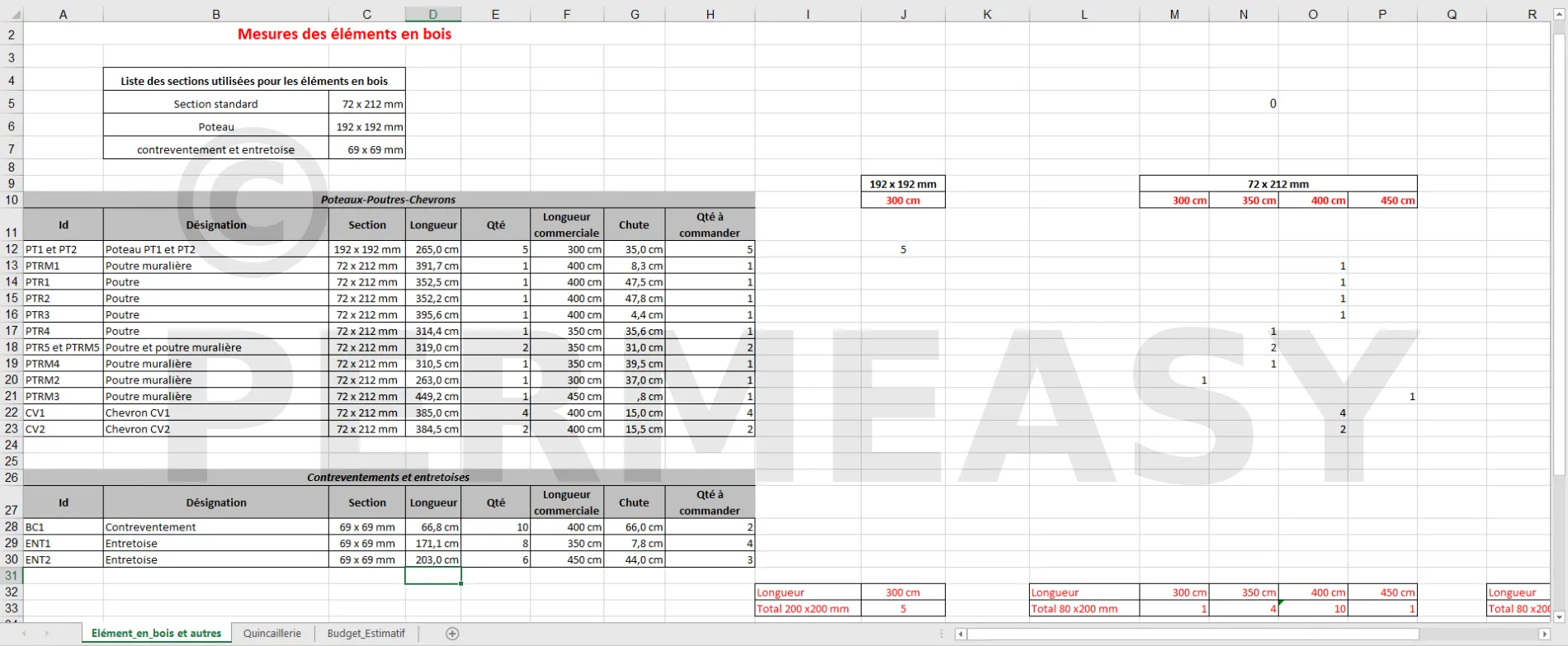Select red '450 cm' cell in row 10

1382,200
